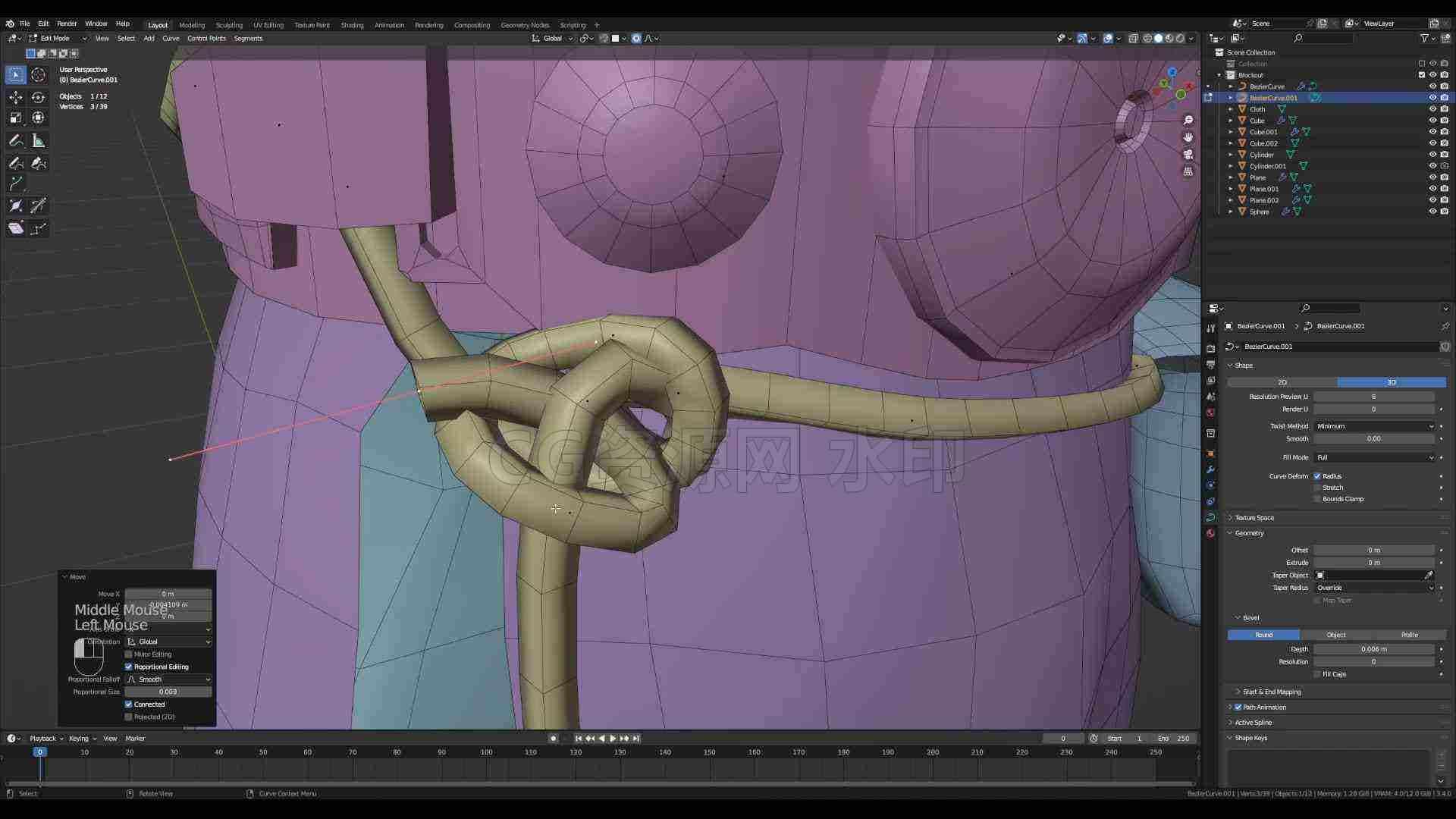Set curve shape to 2D

point(1282,382)
